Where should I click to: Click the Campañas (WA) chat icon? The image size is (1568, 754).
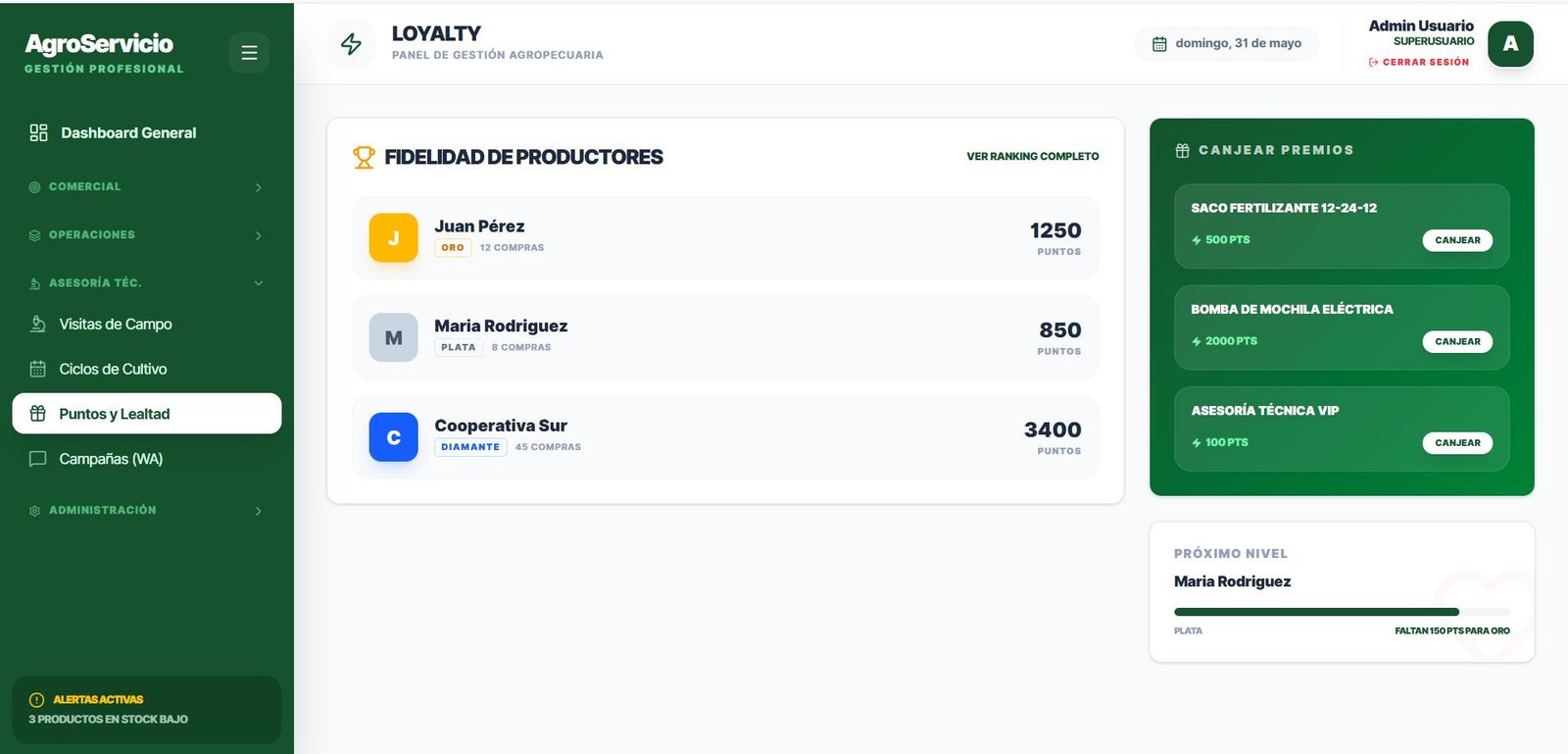(38, 459)
